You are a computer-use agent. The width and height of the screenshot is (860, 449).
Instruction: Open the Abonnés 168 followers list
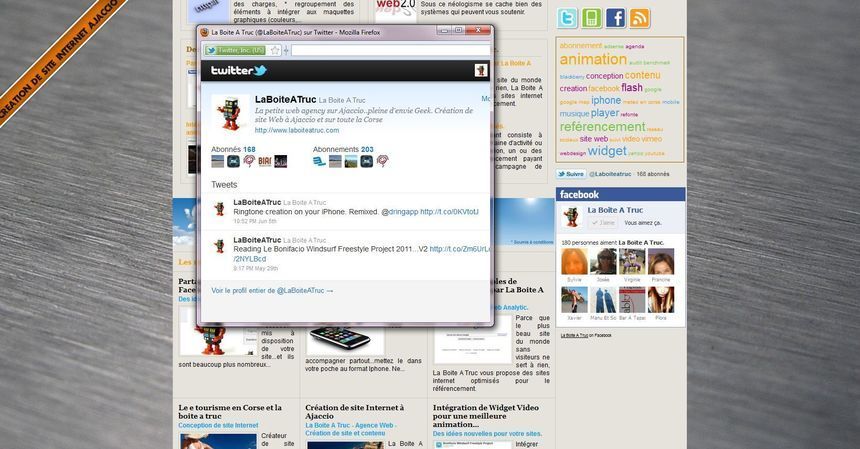pos(233,149)
